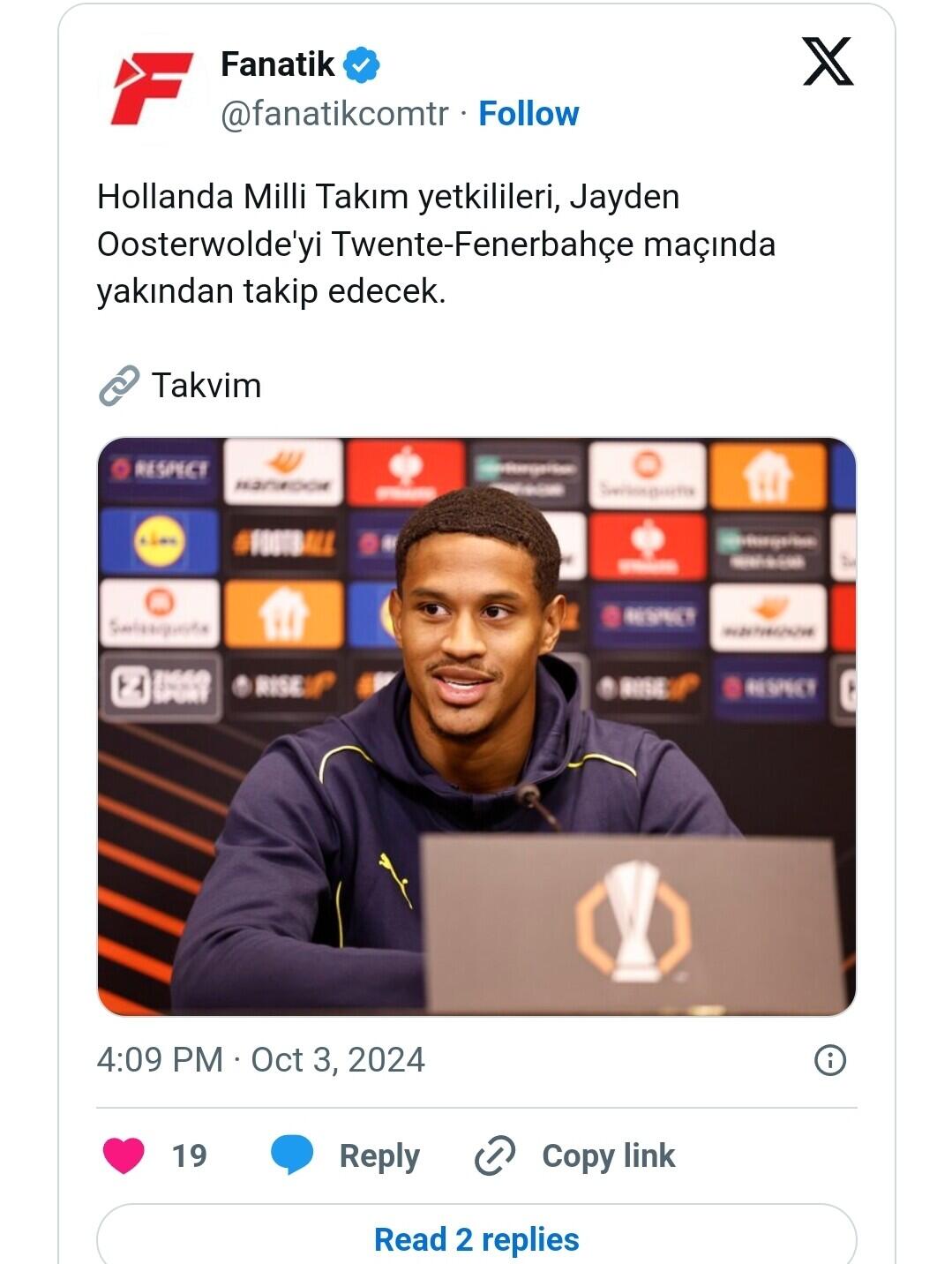Screen dimensions: 952x1264
Task: Open the X logo icon
Action: pyautogui.click(x=828, y=61)
